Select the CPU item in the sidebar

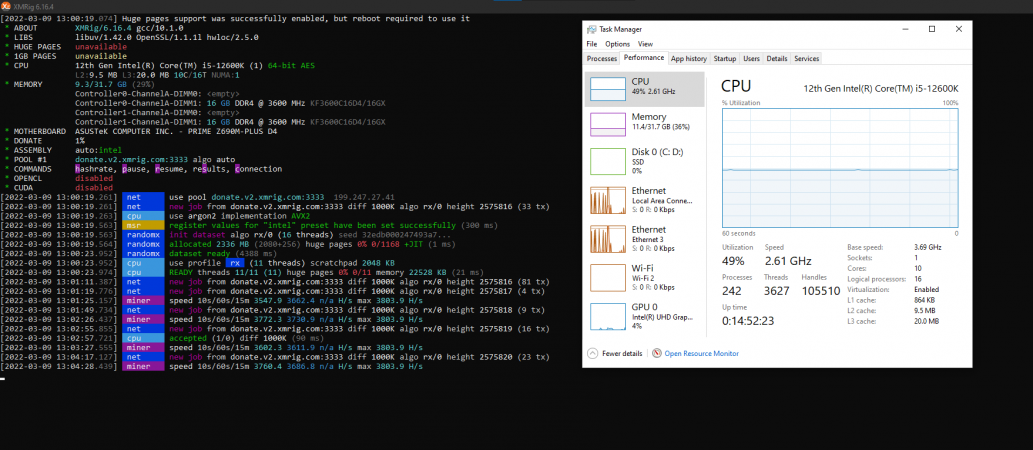(x=644, y=88)
